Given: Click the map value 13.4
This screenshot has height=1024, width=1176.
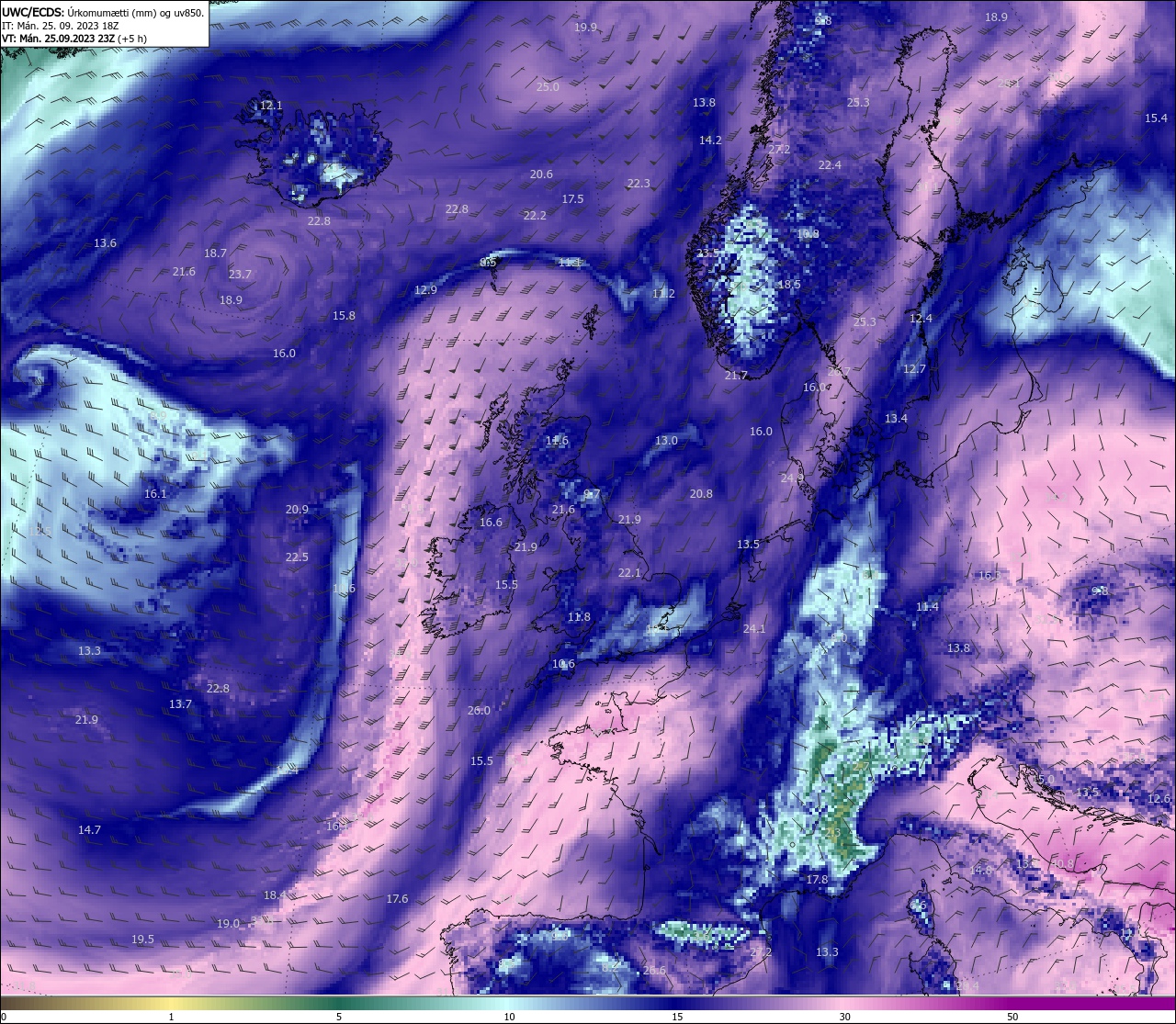Looking at the screenshot, I should (896, 419).
